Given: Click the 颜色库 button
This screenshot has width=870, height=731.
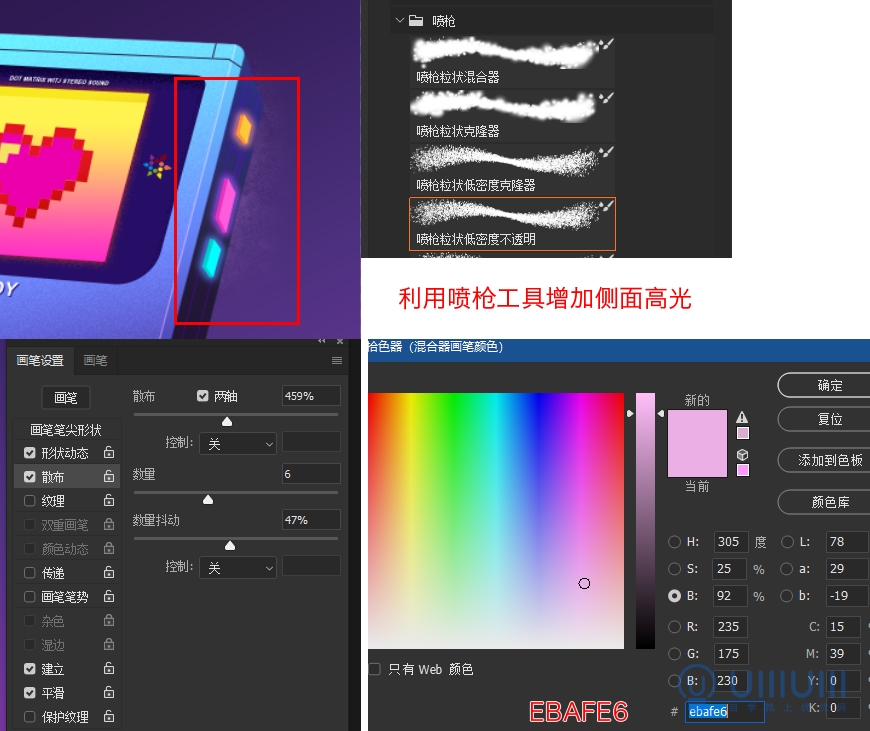Looking at the screenshot, I should pyautogui.click(x=824, y=502).
